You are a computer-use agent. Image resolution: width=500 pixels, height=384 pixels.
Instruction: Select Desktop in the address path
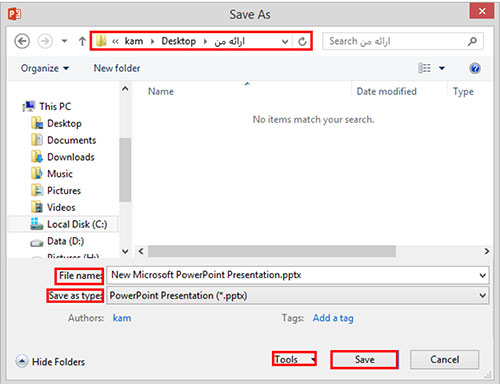179,41
